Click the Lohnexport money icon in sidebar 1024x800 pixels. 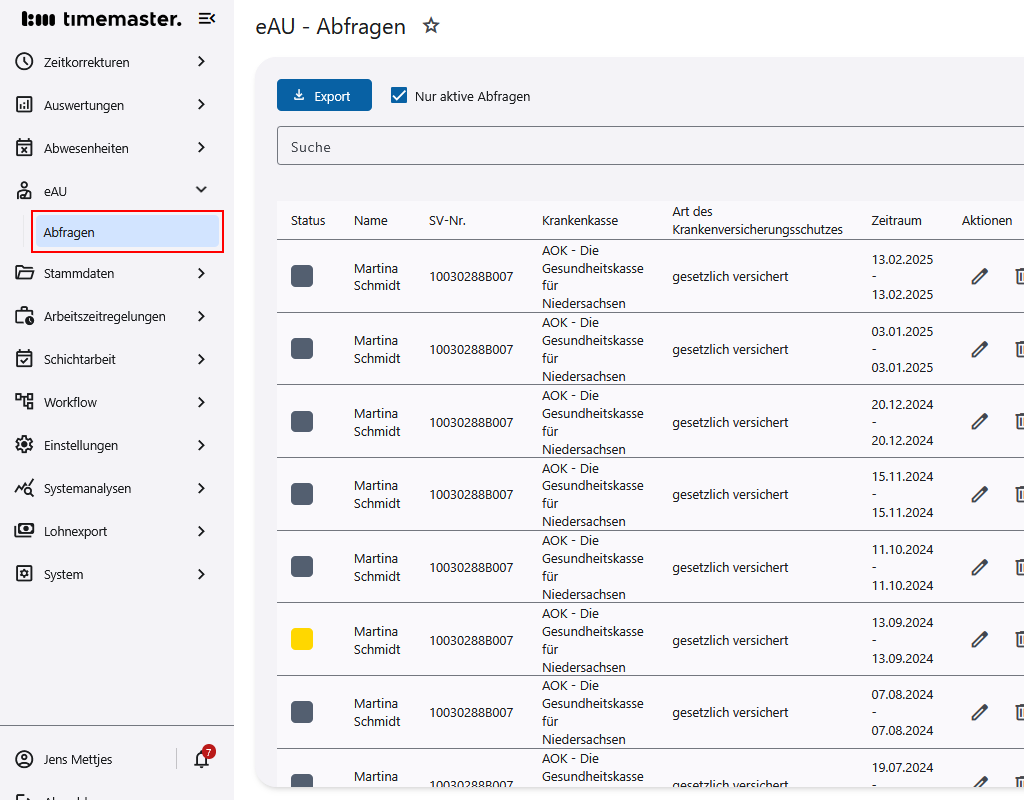(x=25, y=531)
